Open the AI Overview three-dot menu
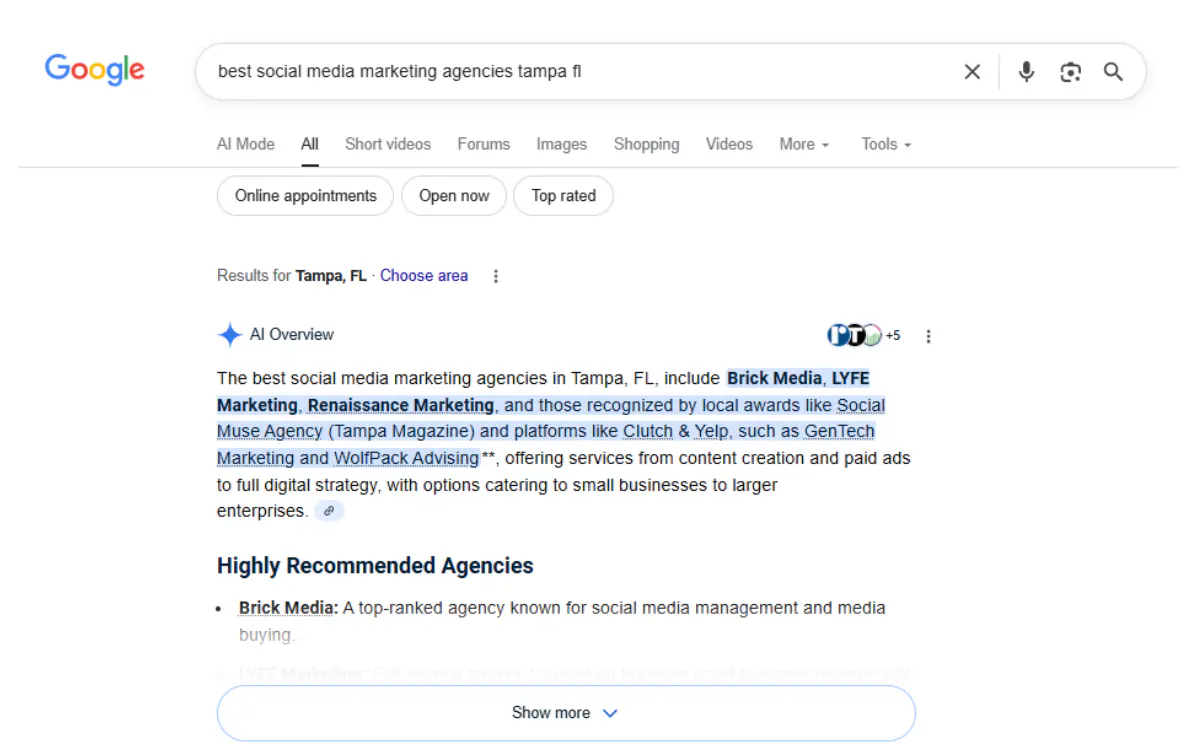1182x744 pixels. point(929,336)
